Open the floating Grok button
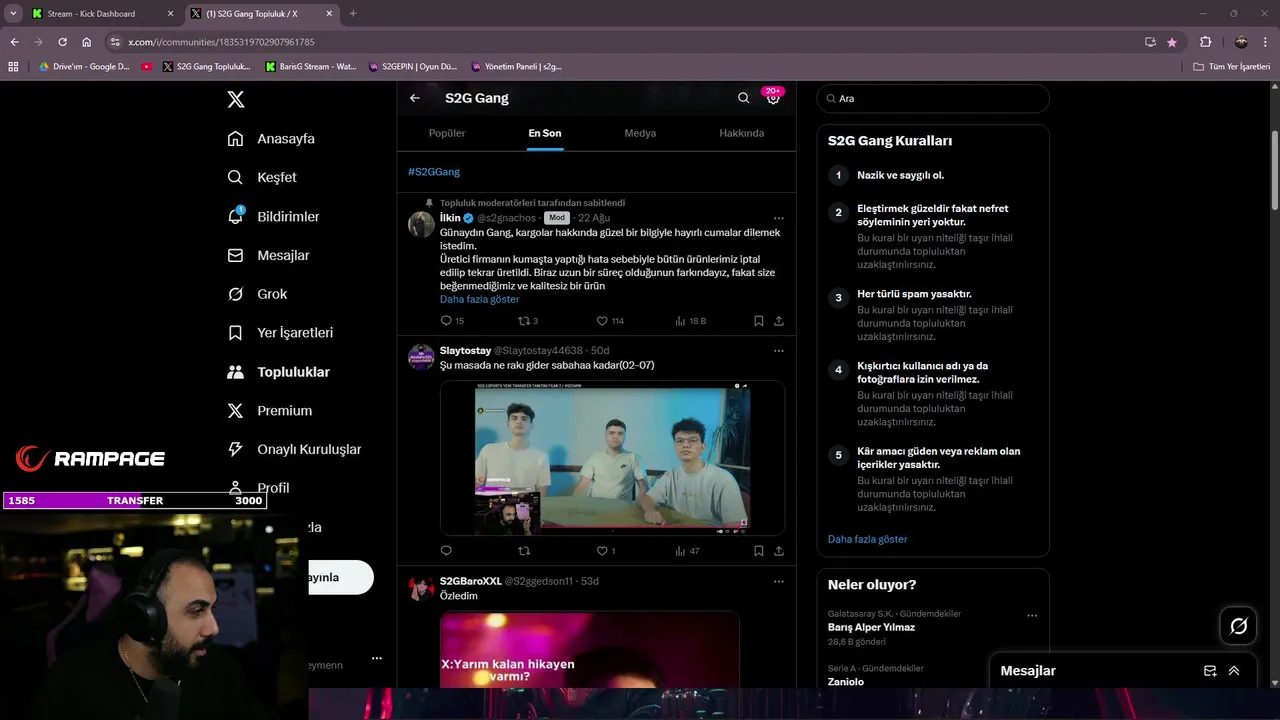This screenshot has width=1280, height=720. point(1238,626)
